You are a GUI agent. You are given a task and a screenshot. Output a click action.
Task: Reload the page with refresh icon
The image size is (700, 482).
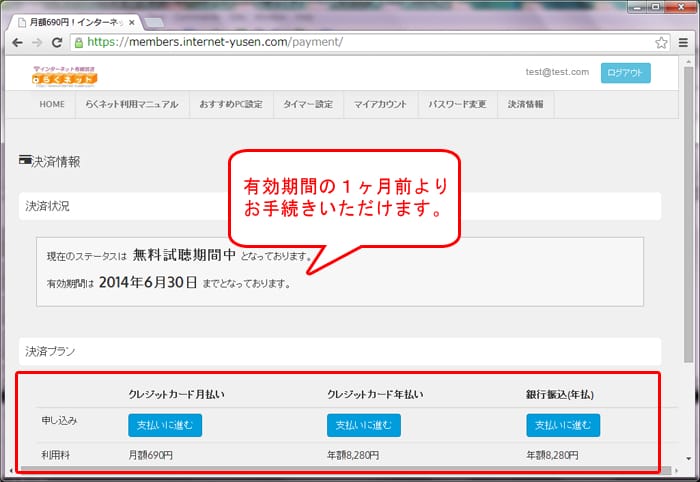tap(58, 43)
